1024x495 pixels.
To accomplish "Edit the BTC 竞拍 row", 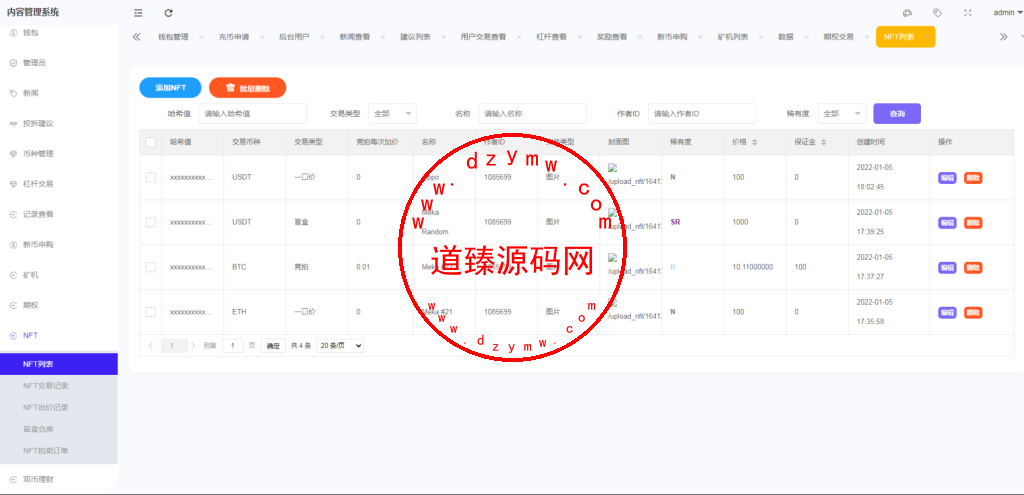I will click(948, 268).
